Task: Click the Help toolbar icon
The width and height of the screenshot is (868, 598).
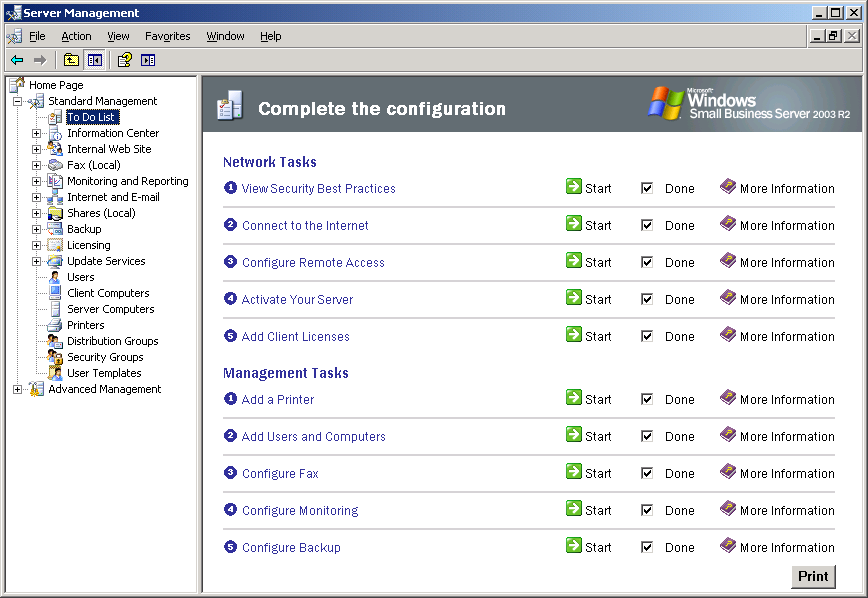Action: tap(125, 60)
